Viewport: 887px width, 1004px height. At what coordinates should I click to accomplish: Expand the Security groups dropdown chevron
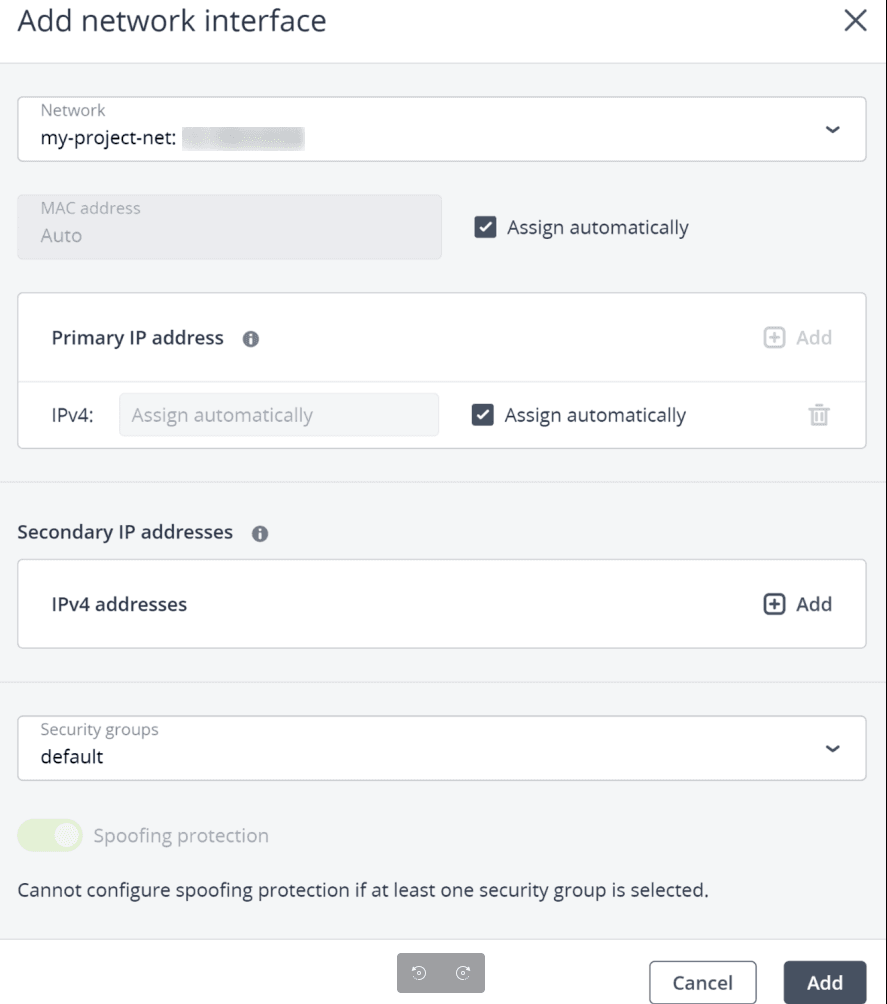[x=832, y=749]
